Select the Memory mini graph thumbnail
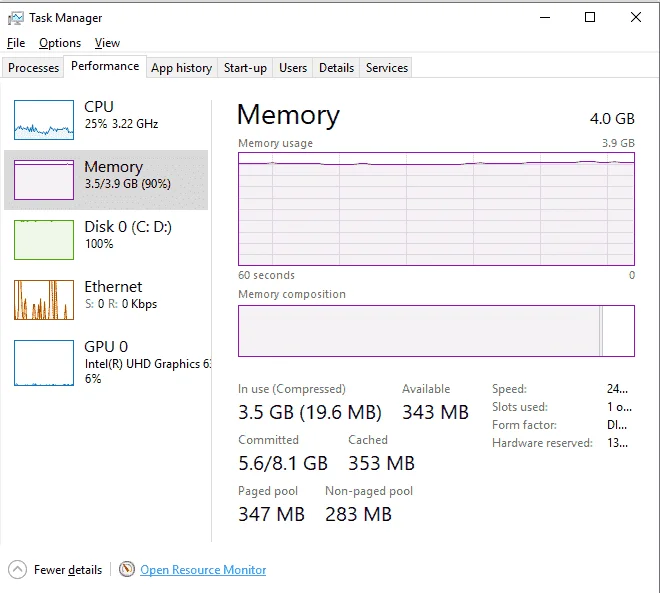The image size is (660, 593). click(x=44, y=180)
